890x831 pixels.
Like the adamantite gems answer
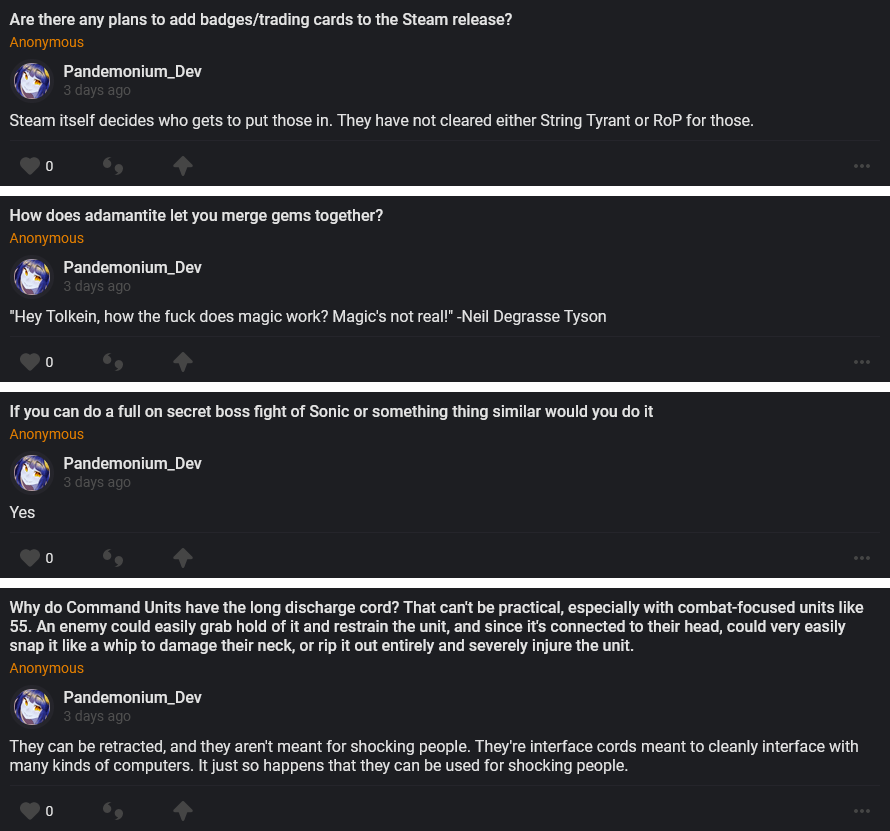pos(30,362)
